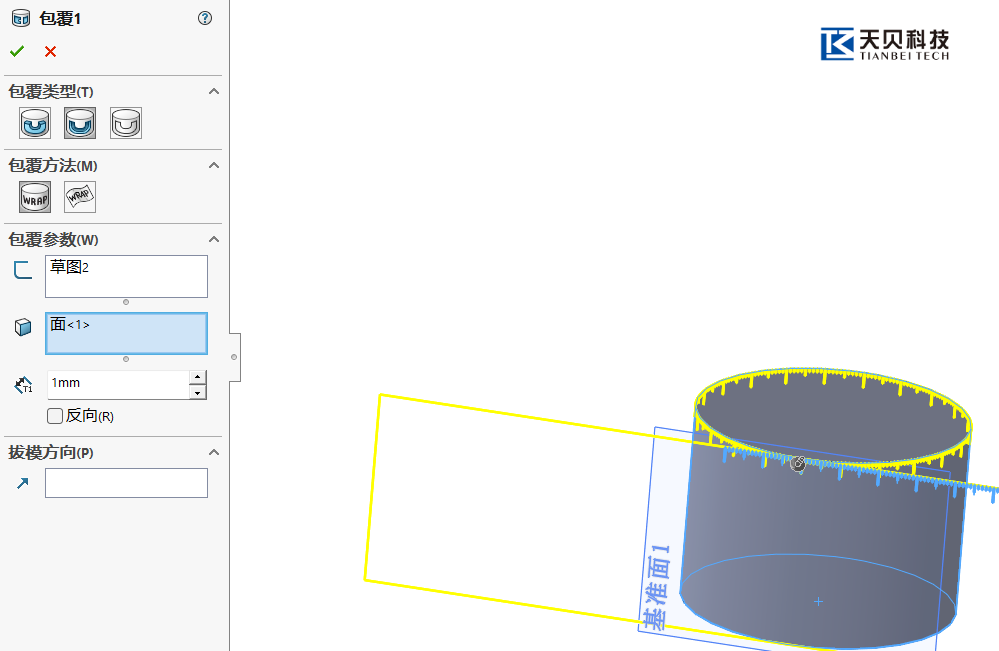Select the Emboss wrap type icon

(35, 123)
